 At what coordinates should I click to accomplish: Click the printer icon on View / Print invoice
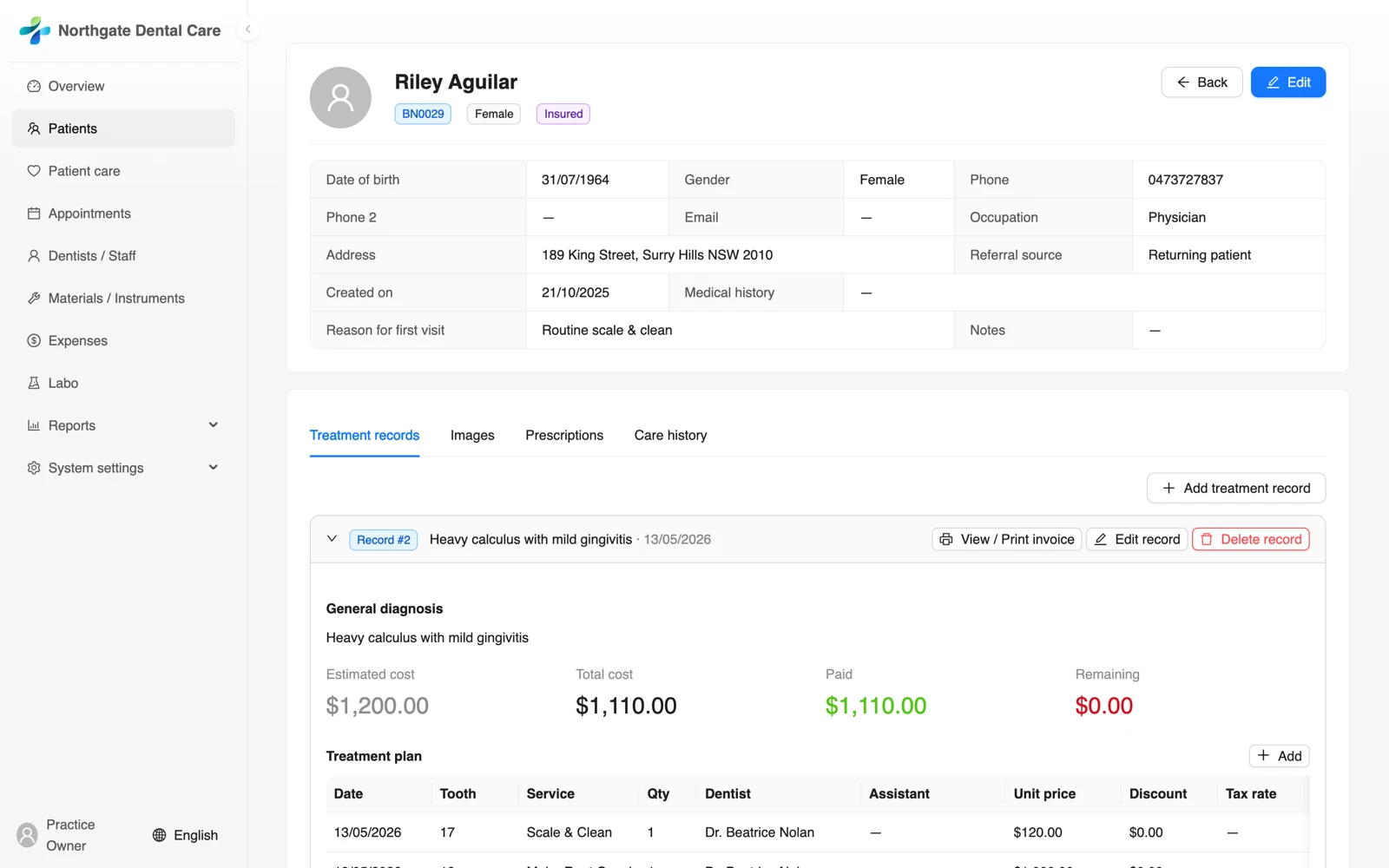946,539
